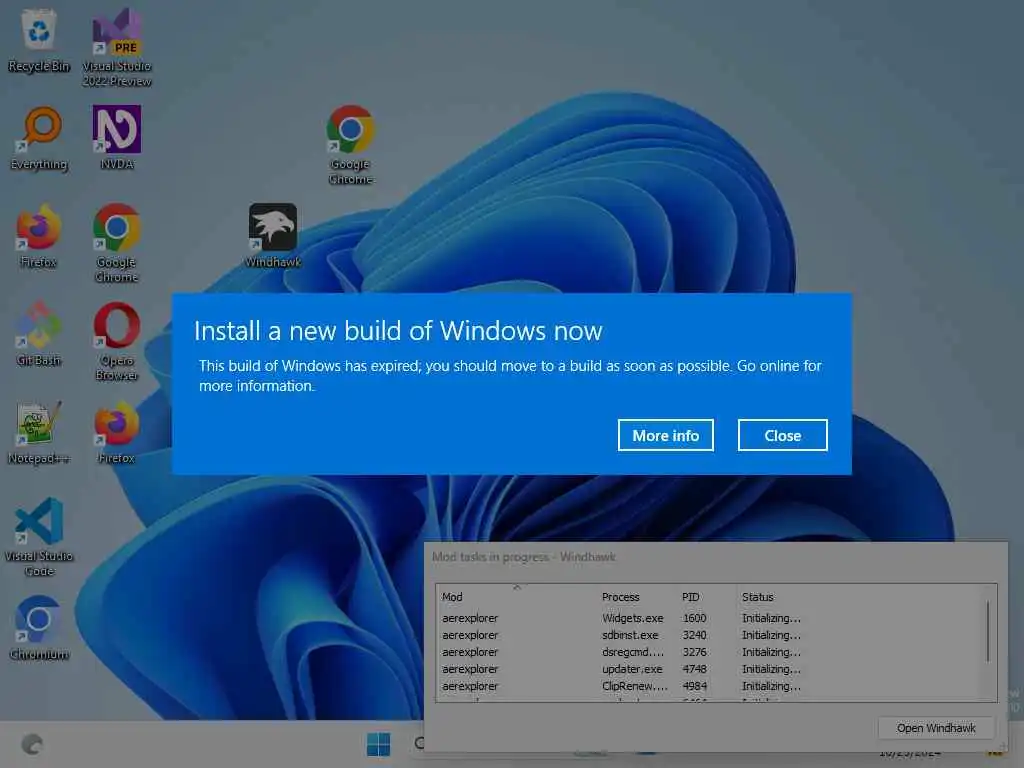The width and height of the screenshot is (1024, 768).
Task: Select the Google Chrome icon below NVDA
Action: click(117, 243)
